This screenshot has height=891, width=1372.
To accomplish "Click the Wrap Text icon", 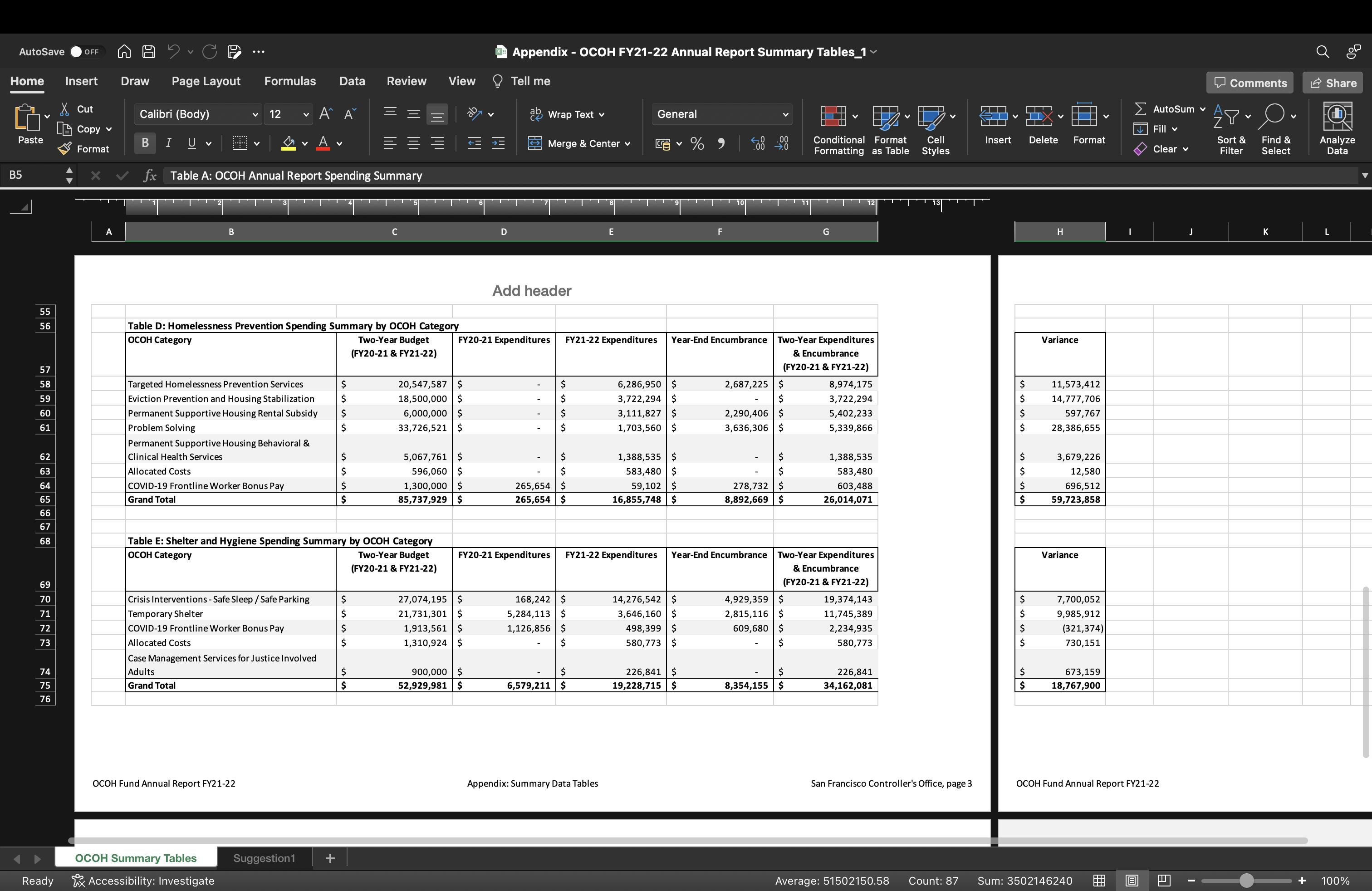I will [536, 114].
